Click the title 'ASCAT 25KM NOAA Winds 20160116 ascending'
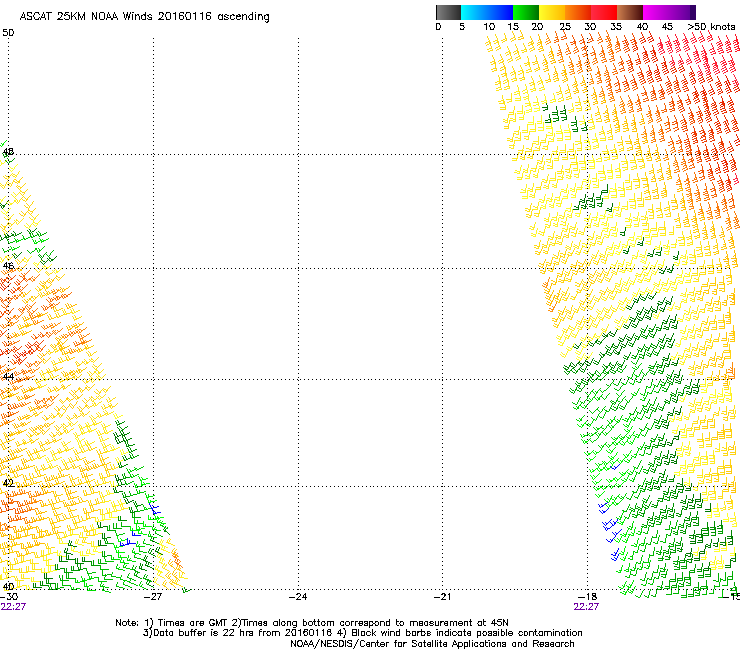Viewport: 740px width, 650px height. pos(144,17)
